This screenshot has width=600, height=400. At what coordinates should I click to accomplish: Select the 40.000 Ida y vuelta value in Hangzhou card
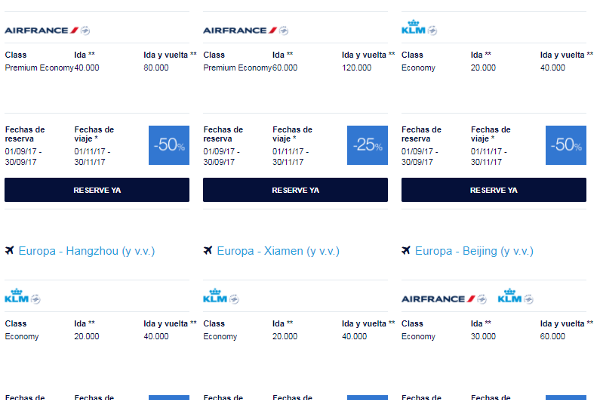(x=156, y=336)
